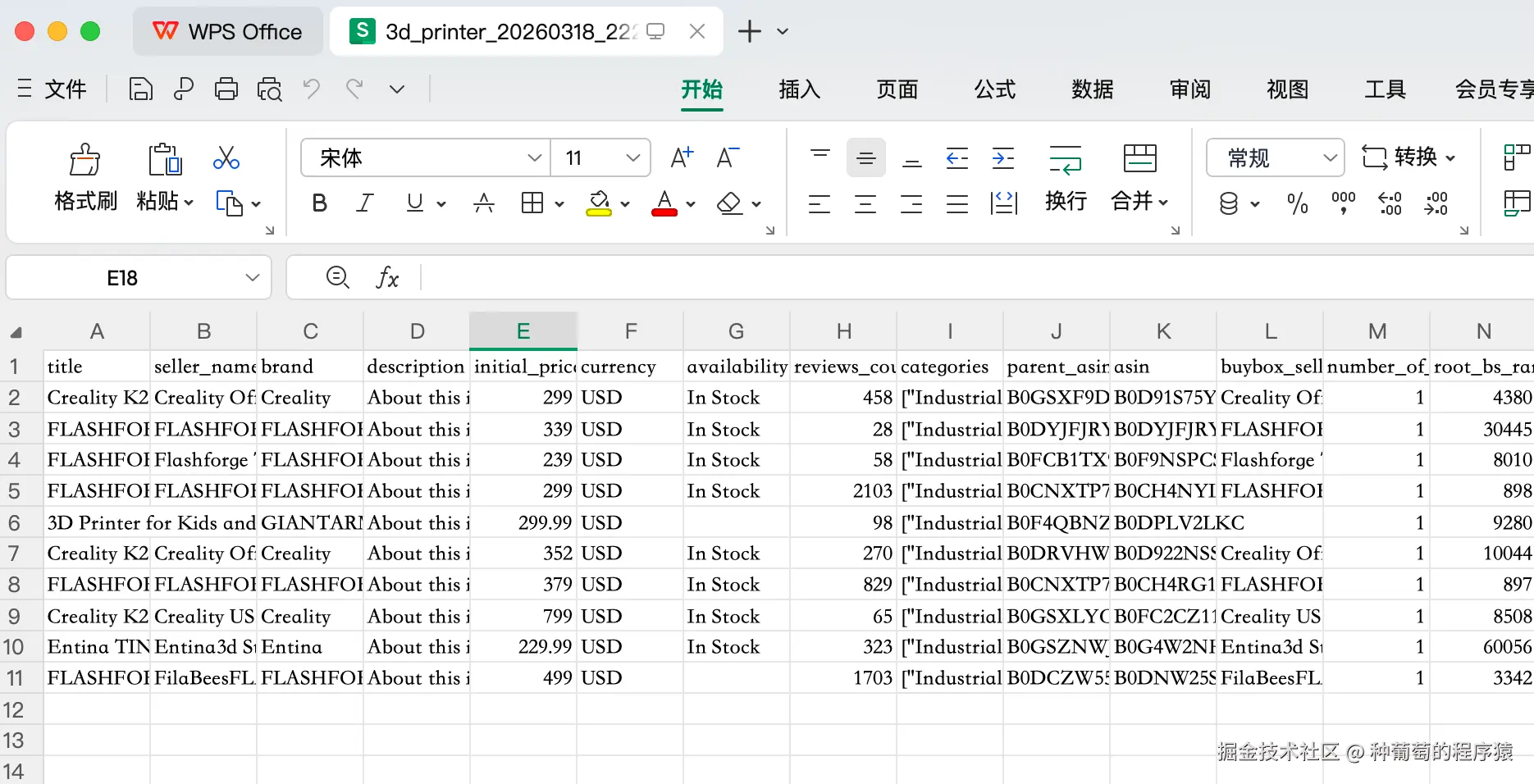Viewport: 1534px width, 784px height.
Task: Switch to the 数据 (Data) tab
Action: click(x=1092, y=89)
